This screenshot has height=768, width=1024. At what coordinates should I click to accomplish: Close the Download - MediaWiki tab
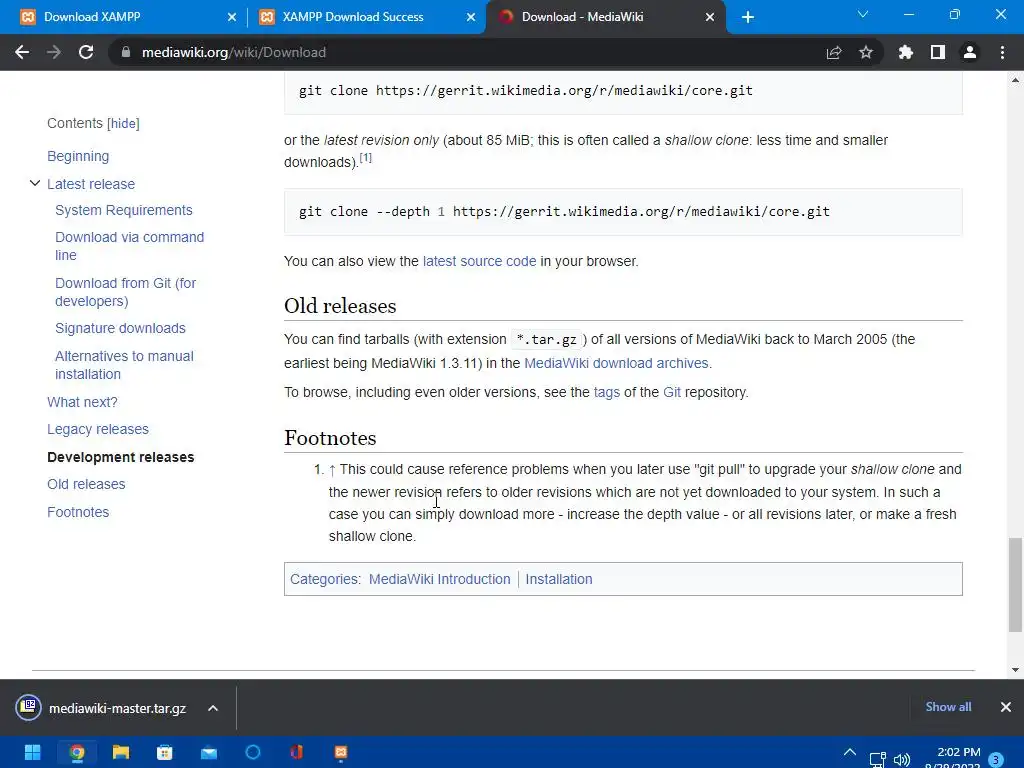[x=710, y=17]
